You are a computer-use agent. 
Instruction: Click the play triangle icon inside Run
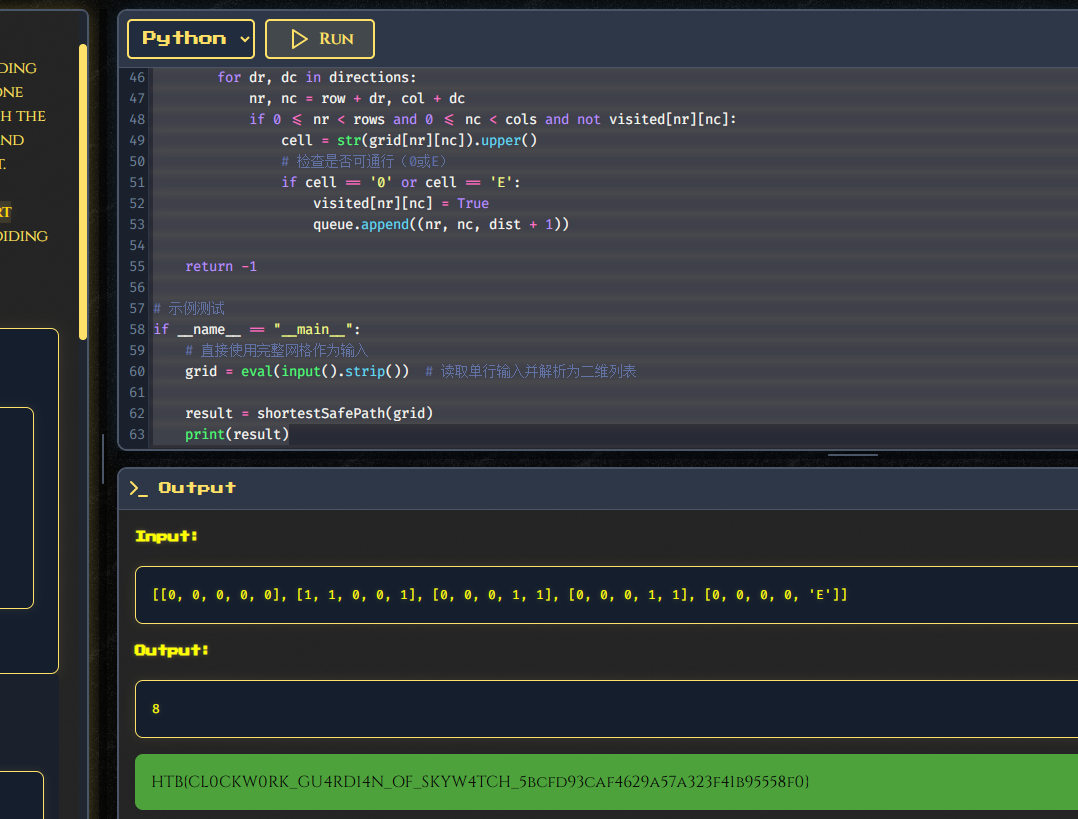299,39
